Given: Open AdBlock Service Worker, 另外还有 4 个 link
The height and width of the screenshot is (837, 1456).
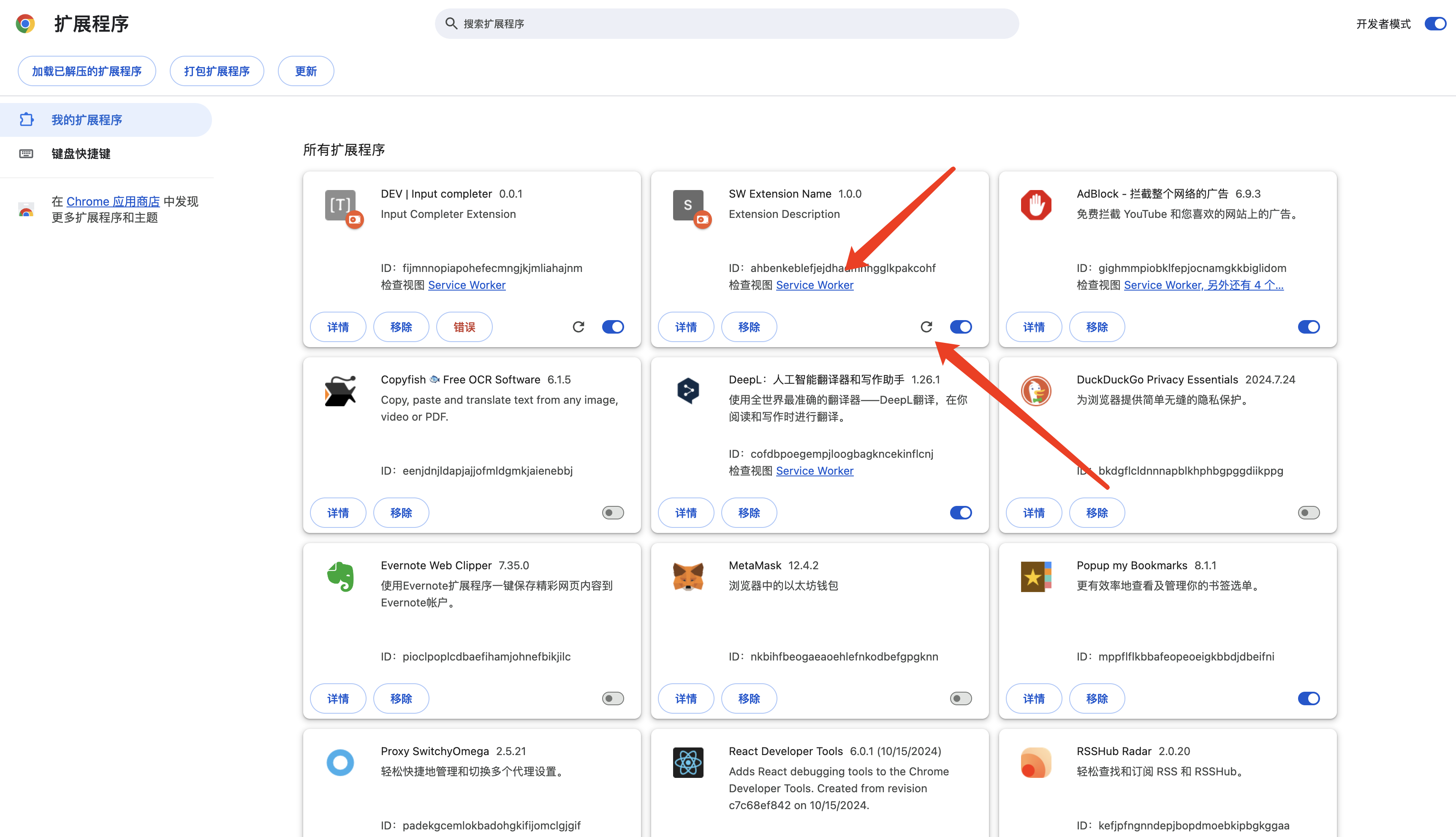Looking at the screenshot, I should [1203, 285].
